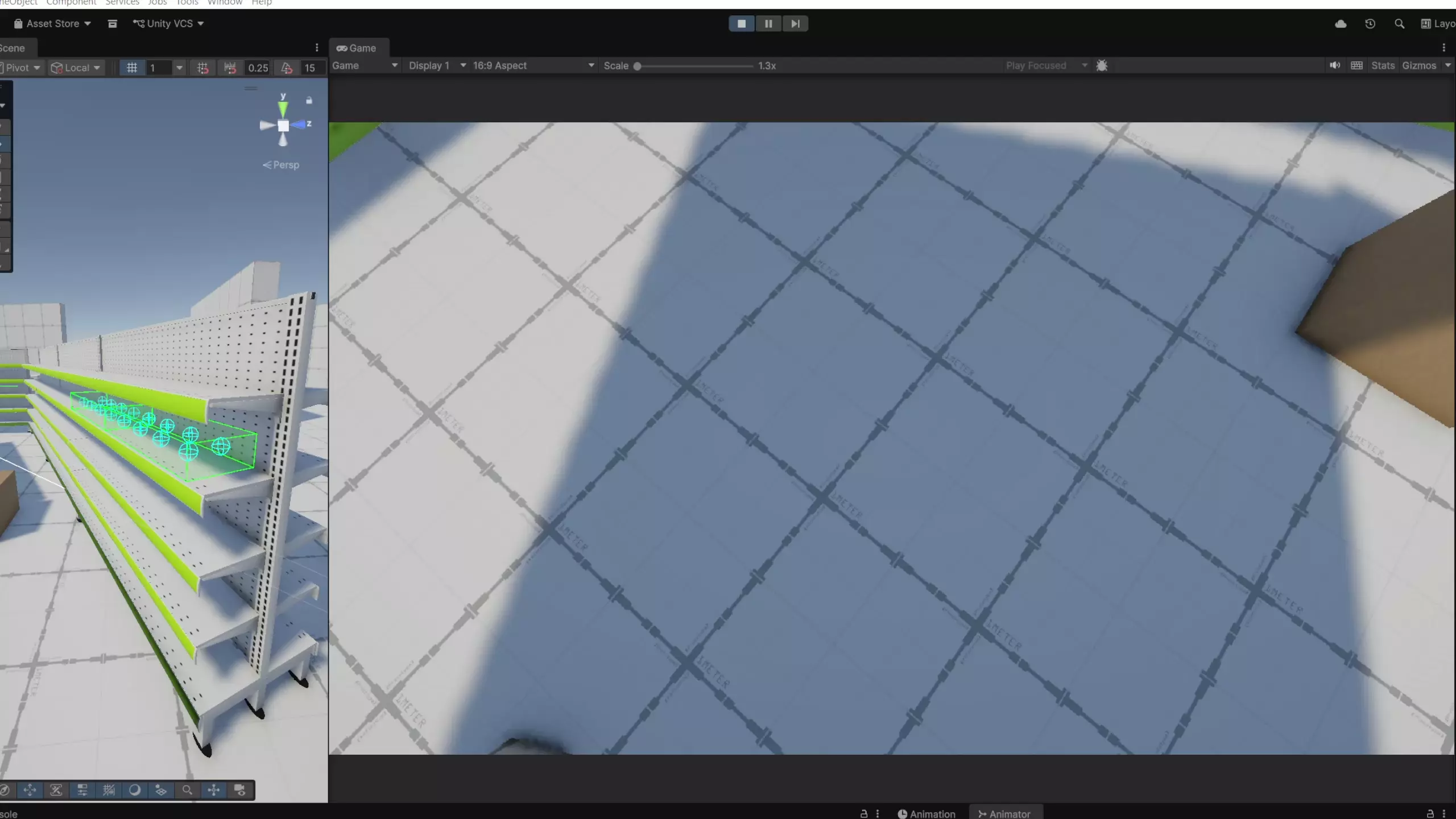
Task: Select the magnifier tool in Scene bottom toolbar
Action: pyautogui.click(x=187, y=790)
